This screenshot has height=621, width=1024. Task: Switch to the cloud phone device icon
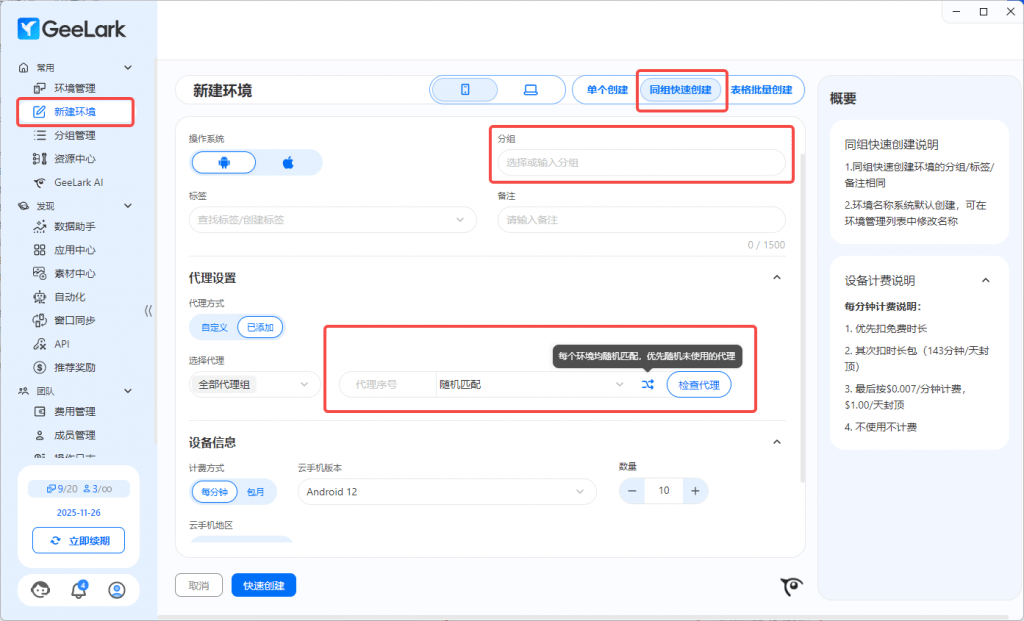pos(465,90)
